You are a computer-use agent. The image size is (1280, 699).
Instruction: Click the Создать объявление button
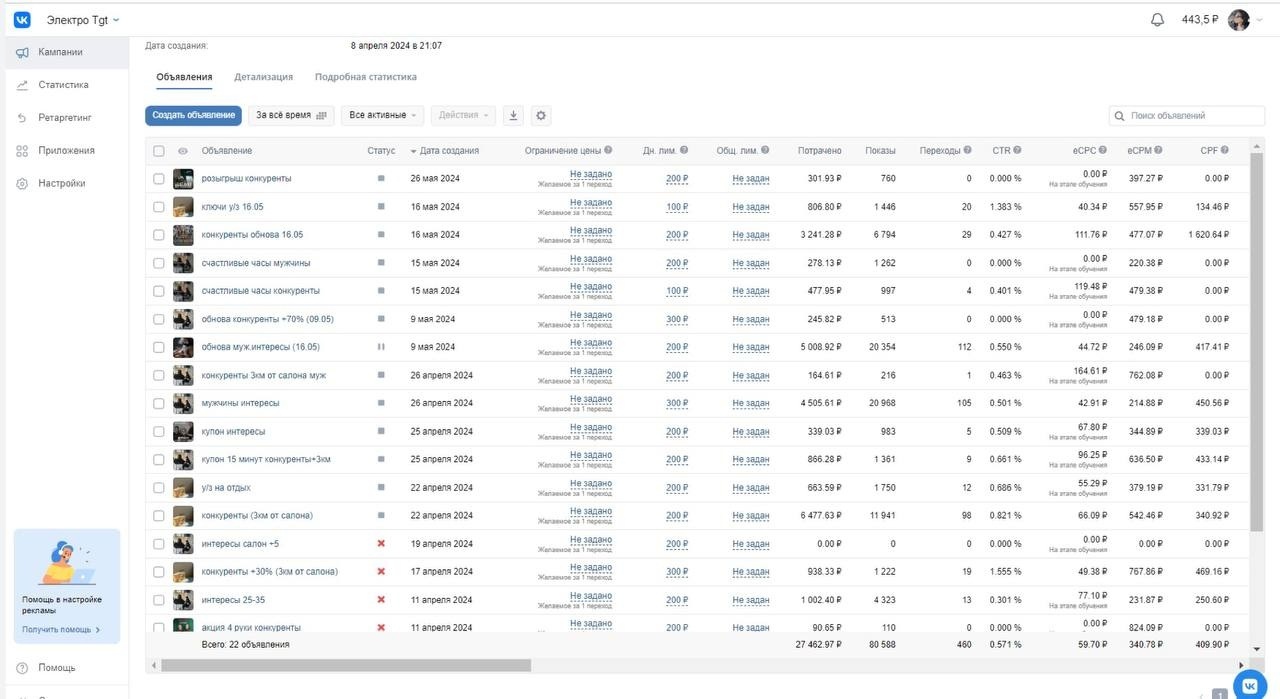[x=194, y=115]
